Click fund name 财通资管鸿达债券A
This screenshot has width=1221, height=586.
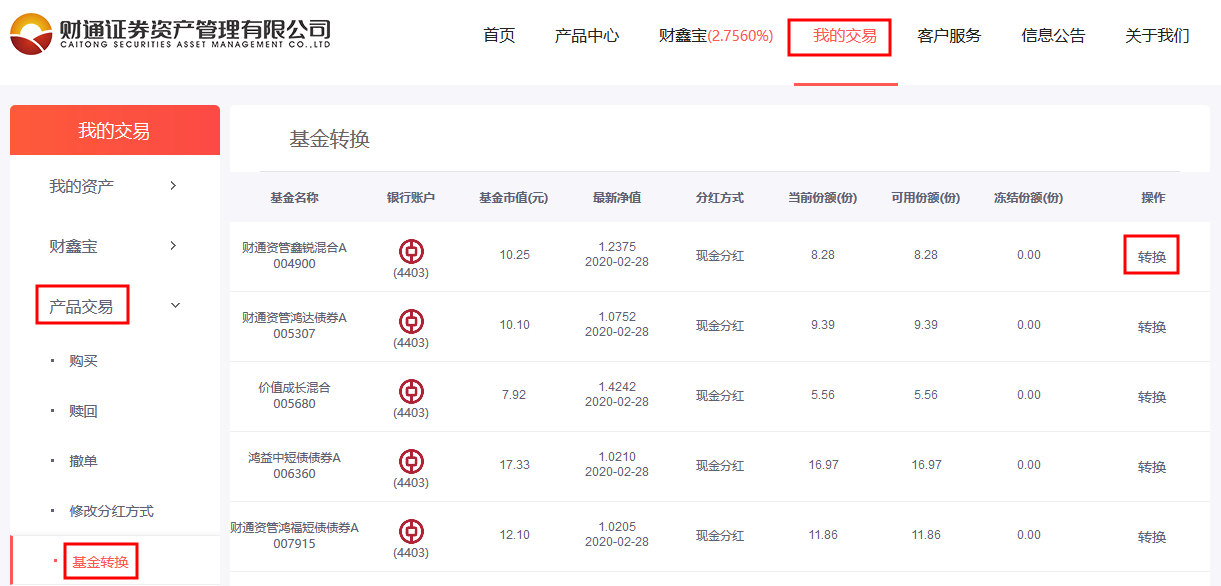[294, 317]
